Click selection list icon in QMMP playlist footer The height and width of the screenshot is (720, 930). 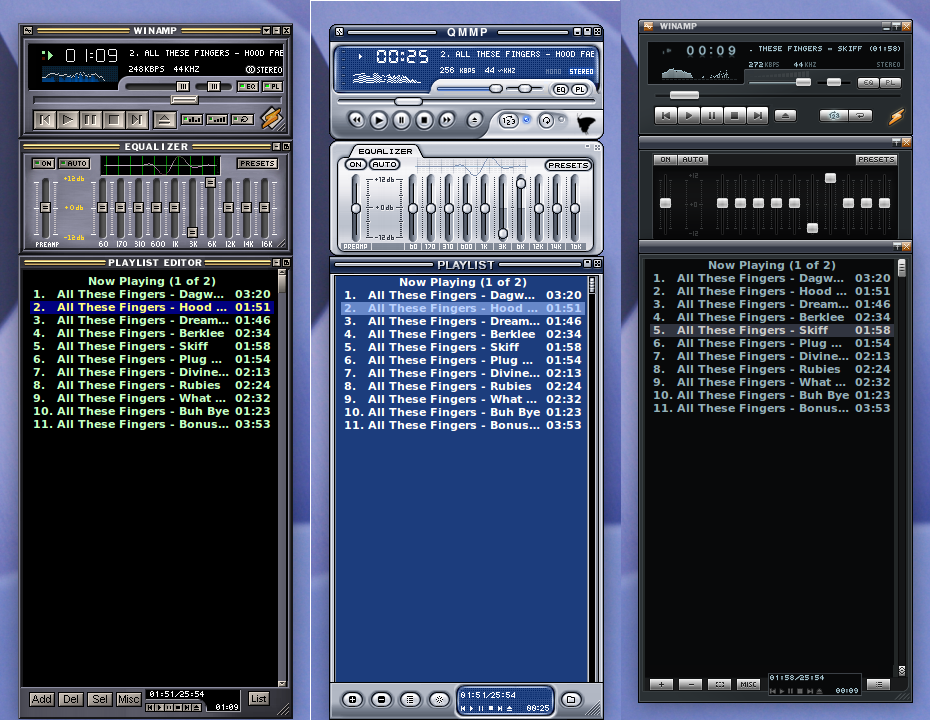pos(410,700)
